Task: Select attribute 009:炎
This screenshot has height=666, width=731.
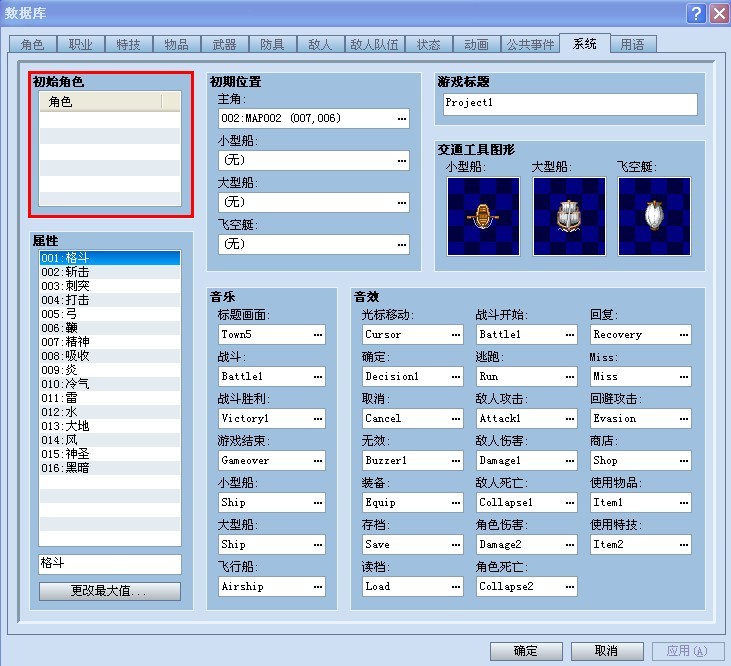Action: (110, 370)
